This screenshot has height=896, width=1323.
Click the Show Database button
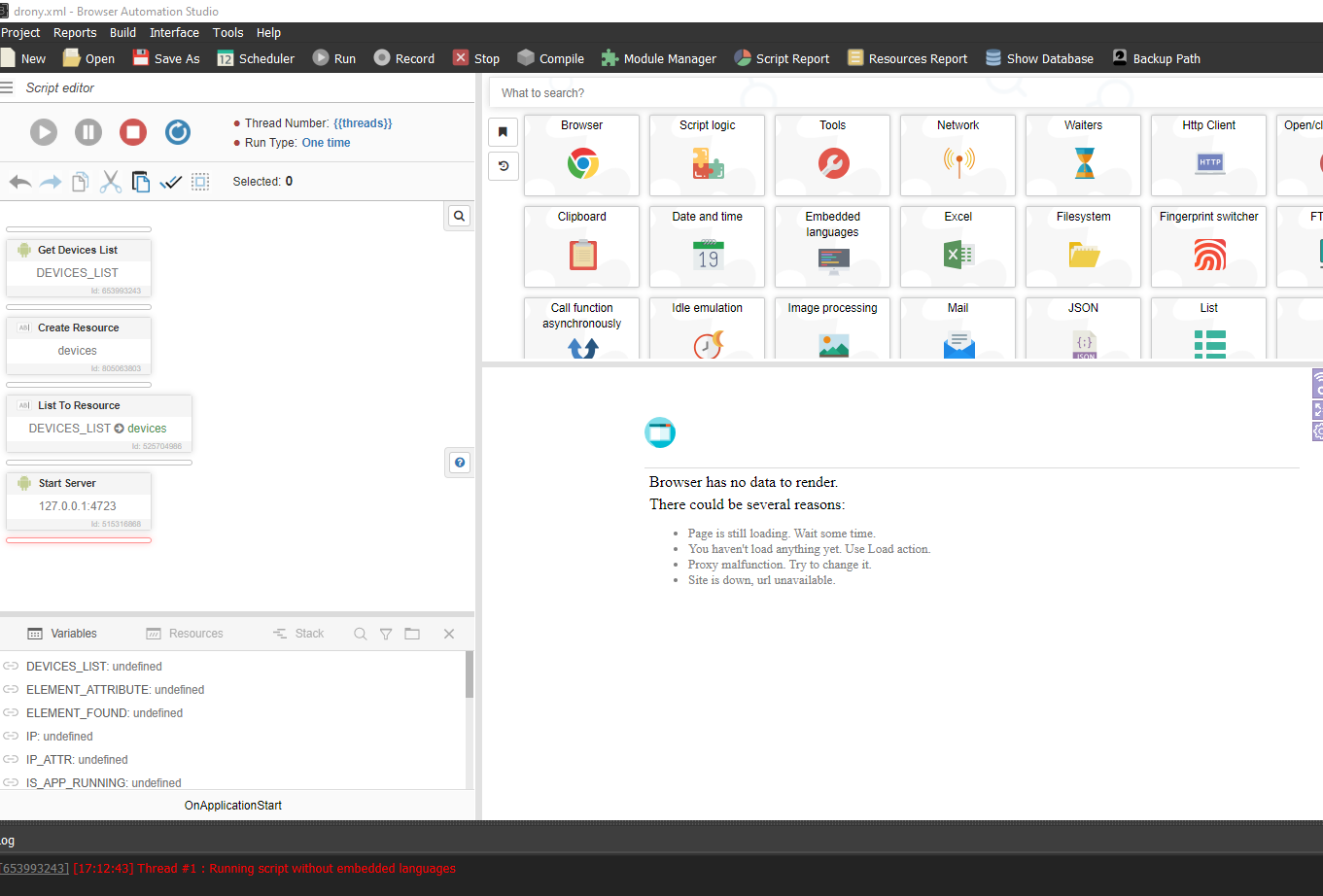[x=1038, y=58]
